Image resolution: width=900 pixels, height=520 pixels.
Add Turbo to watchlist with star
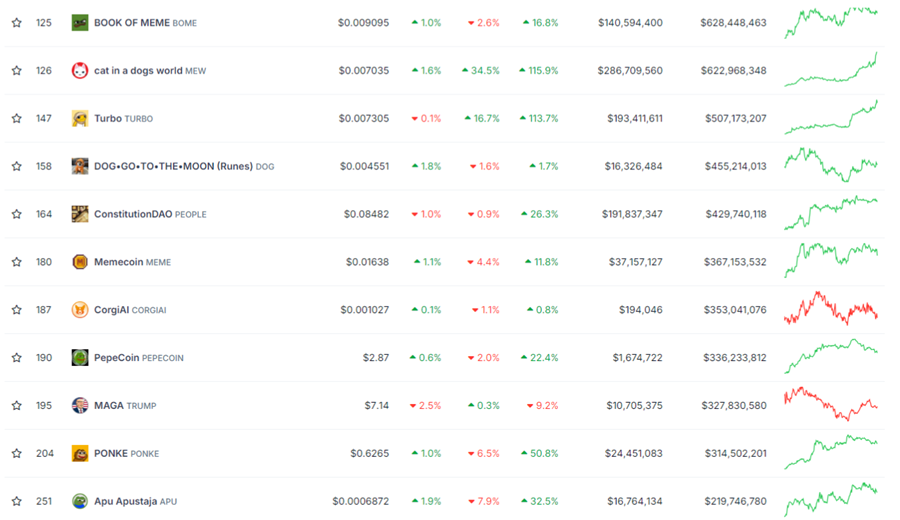[x=17, y=119]
